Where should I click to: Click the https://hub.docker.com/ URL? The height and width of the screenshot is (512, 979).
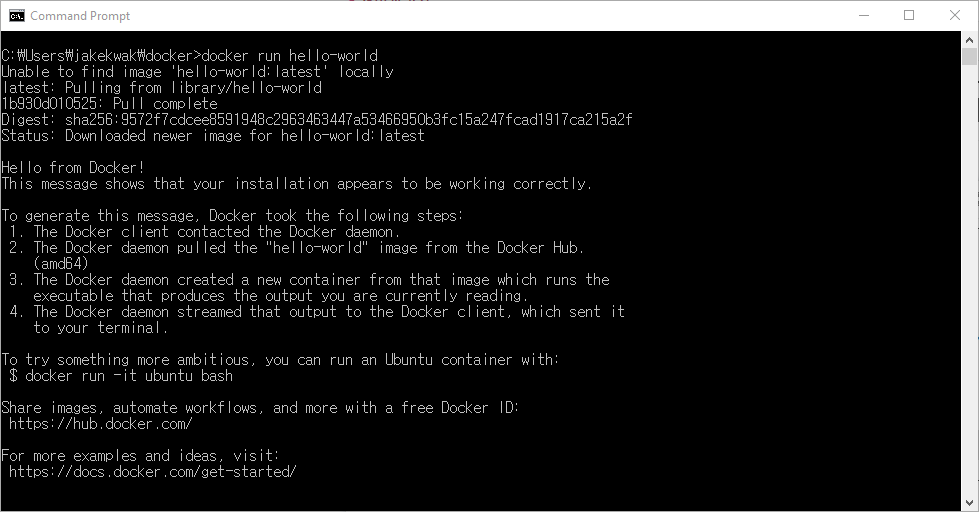pos(100,424)
